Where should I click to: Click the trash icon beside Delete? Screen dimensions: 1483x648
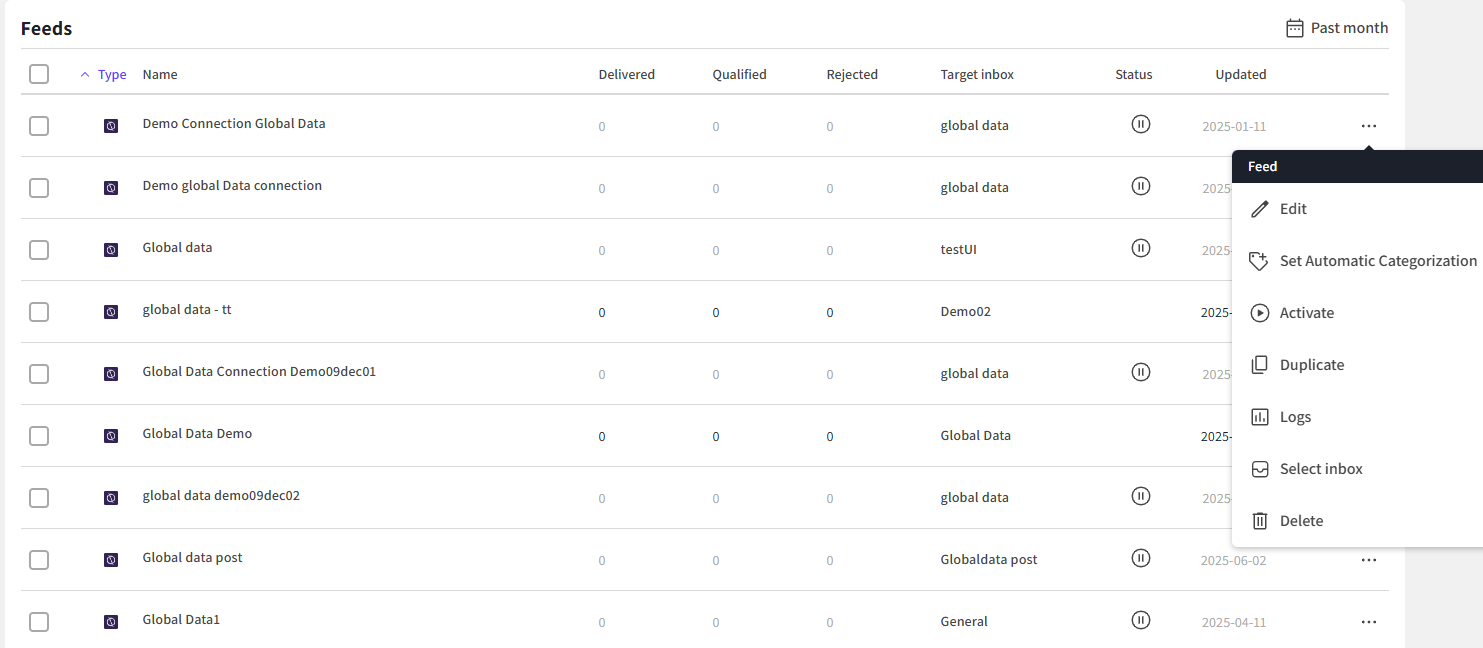(1260, 521)
